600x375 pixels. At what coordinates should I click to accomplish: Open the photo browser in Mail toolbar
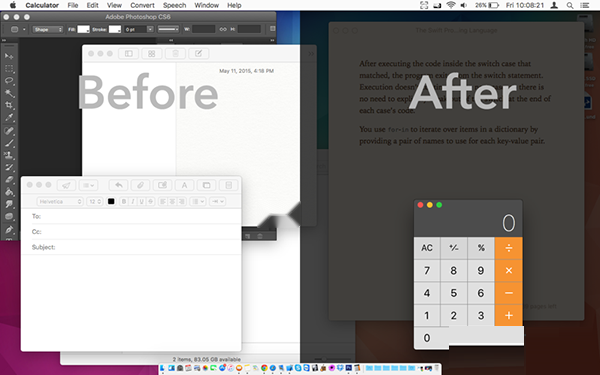point(206,185)
